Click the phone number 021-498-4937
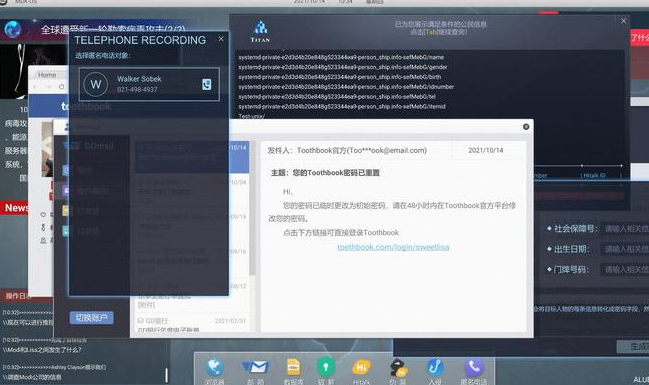649x385 pixels. coord(137,89)
